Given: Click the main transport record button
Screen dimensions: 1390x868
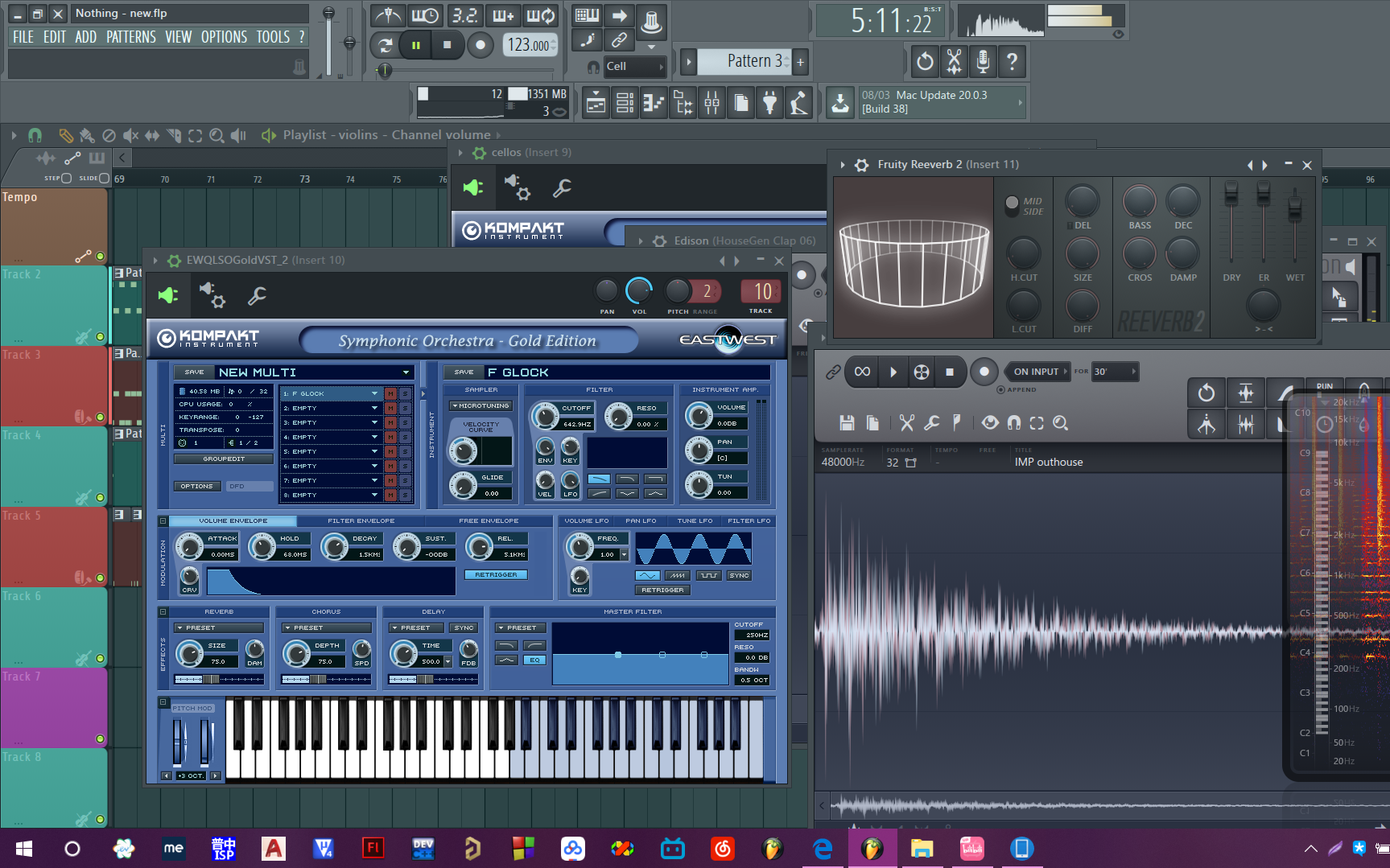Looking at the screenshot, I should click(481, 45).
